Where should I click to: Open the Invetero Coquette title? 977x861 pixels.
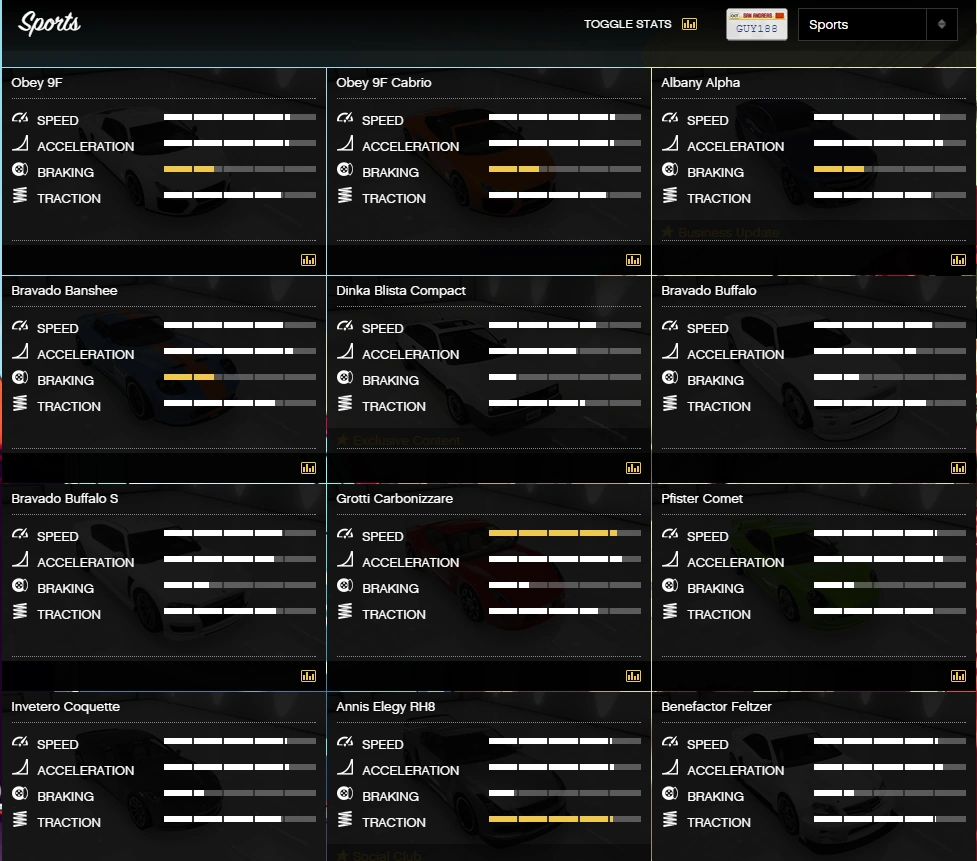pyautogui.click(x=65, y=706)
